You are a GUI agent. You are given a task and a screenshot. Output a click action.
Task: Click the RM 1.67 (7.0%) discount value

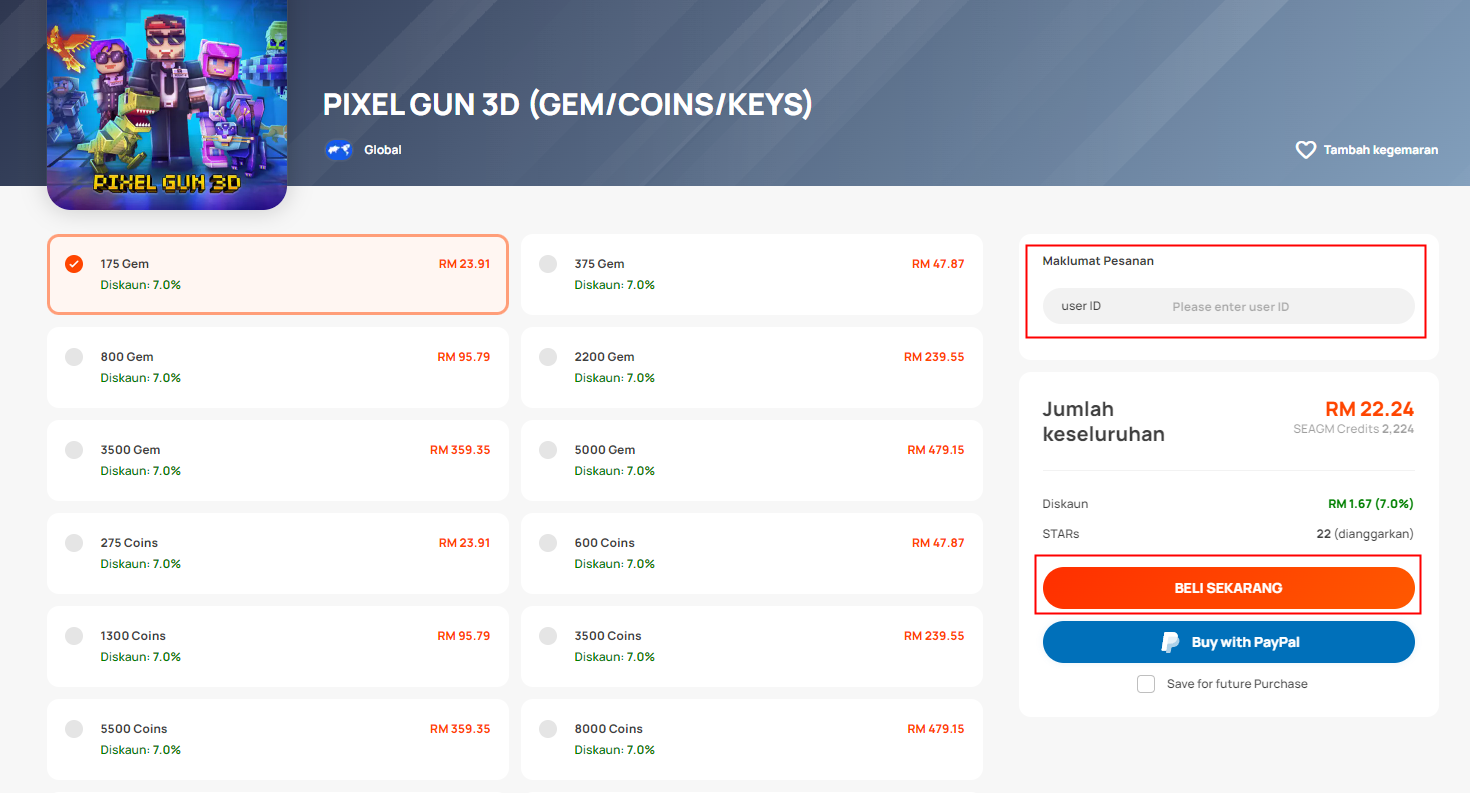pyautogui.click(x=1370, y=504)
